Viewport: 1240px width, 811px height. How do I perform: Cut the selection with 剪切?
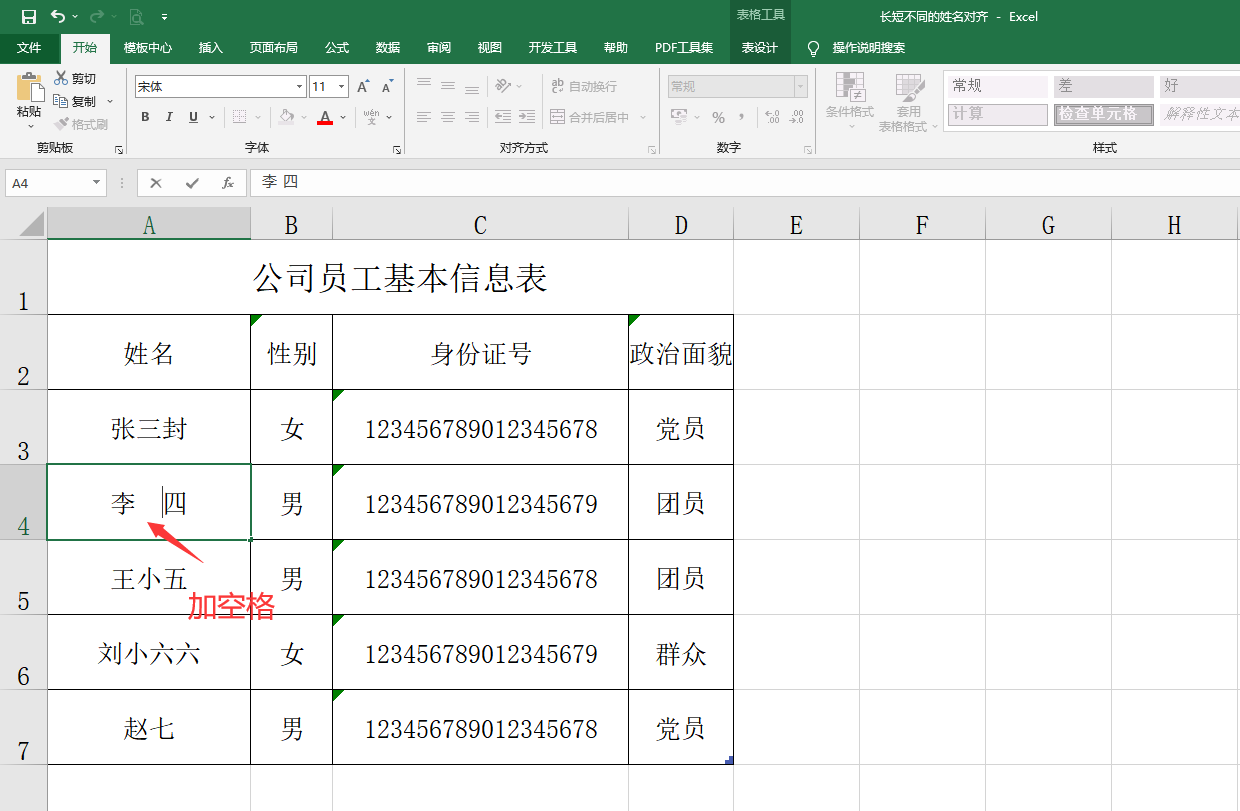pyautogui.click(x=76, y=78)
